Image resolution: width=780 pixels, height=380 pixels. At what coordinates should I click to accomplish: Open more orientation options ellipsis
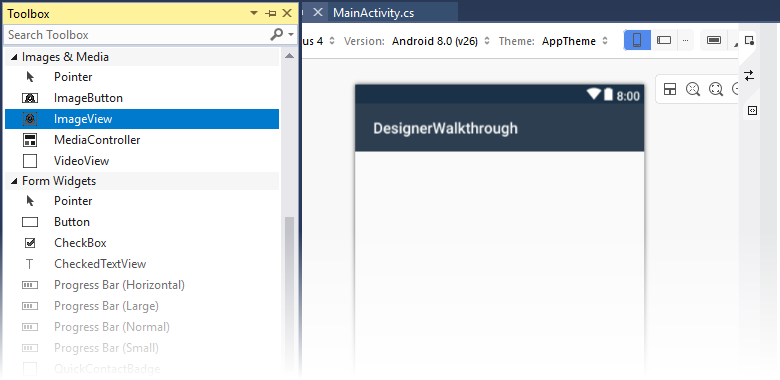pos(685,40)
